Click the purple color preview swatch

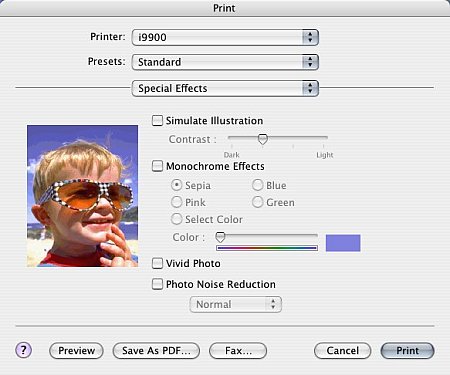(x=343, y=243)
